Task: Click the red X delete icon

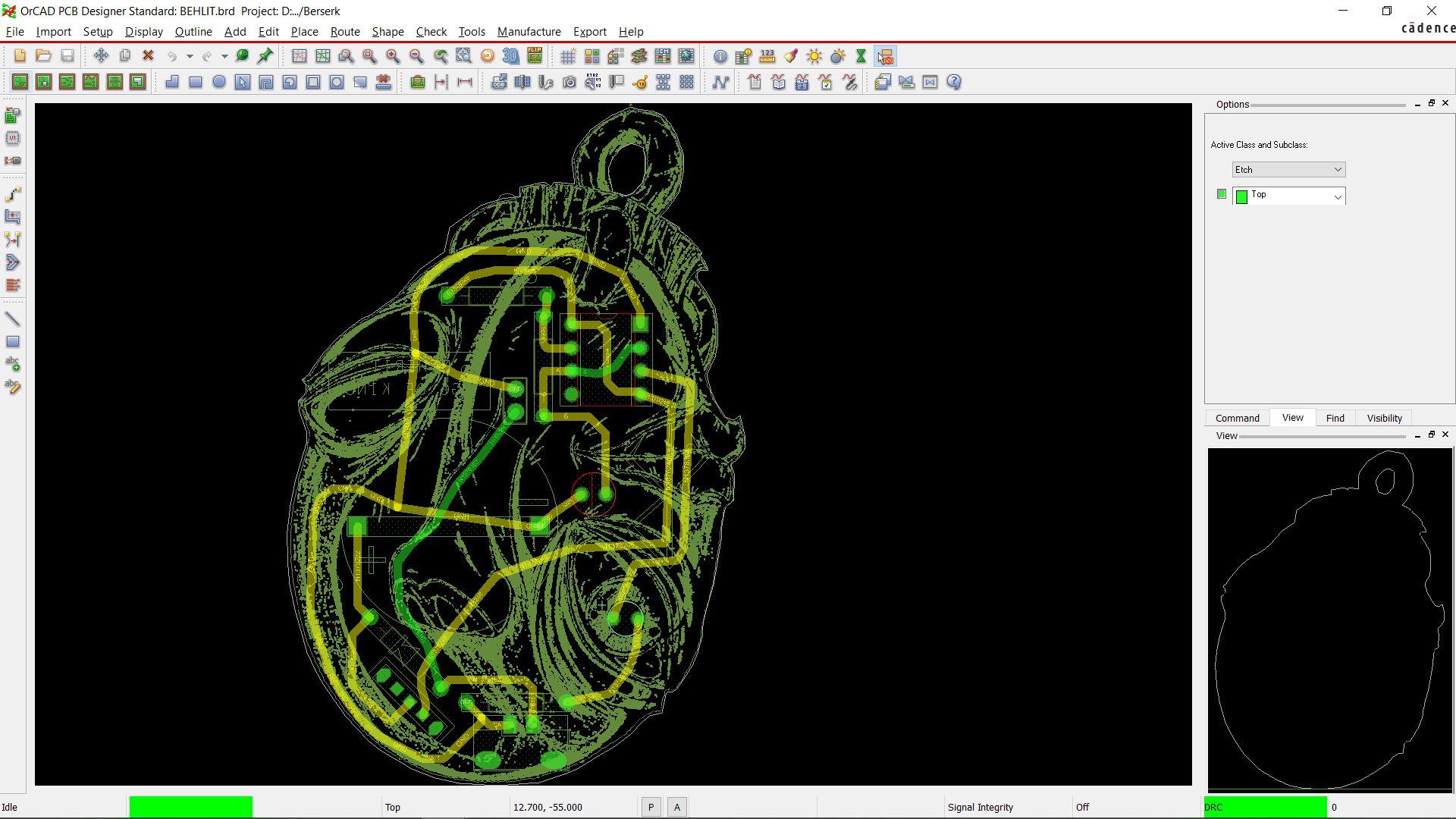Action: (x=149, y=56)
